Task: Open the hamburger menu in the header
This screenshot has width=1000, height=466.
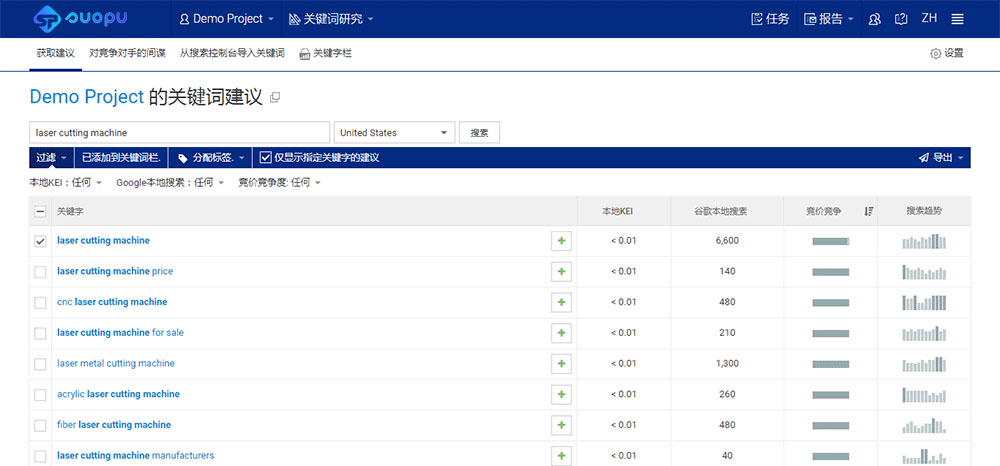Action: (x=957, y=19)
